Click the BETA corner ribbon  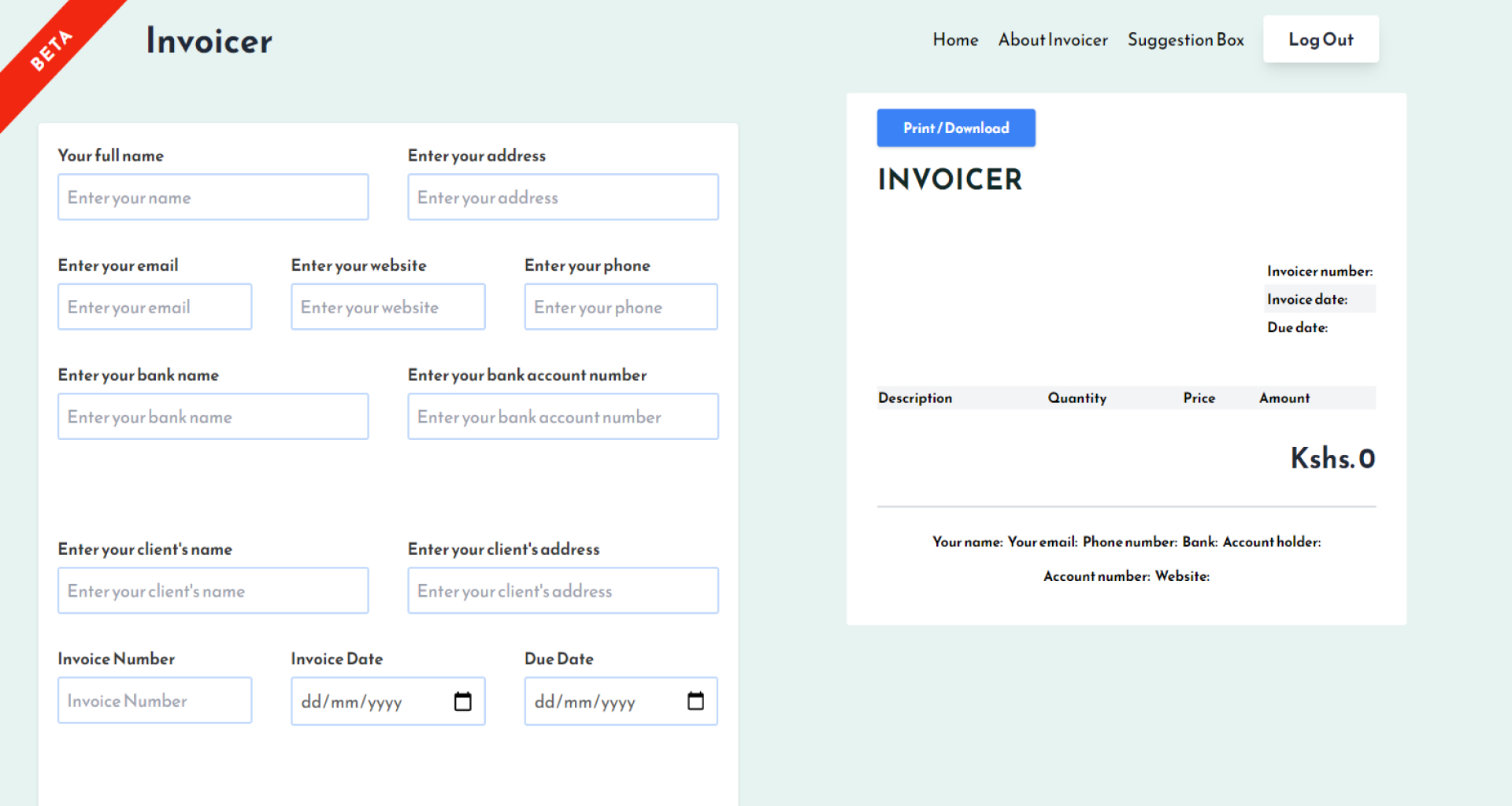52,50
